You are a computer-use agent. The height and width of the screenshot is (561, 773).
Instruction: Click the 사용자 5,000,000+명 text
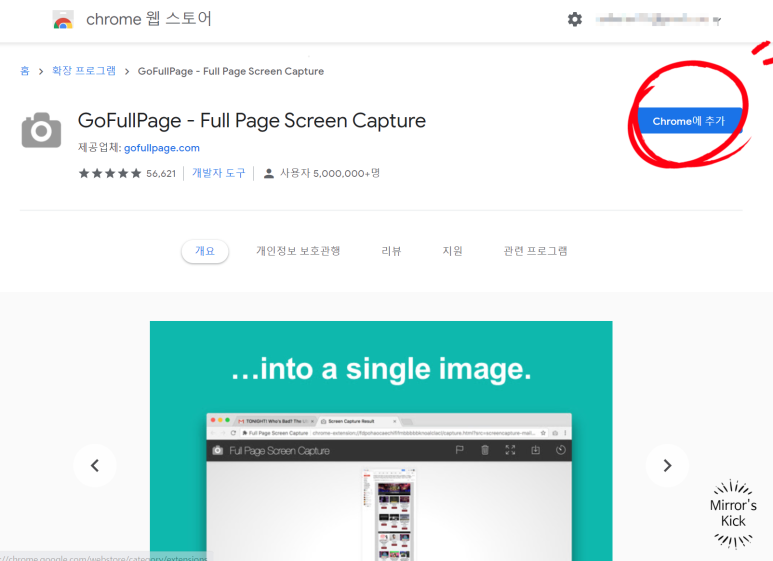point(330,173)
